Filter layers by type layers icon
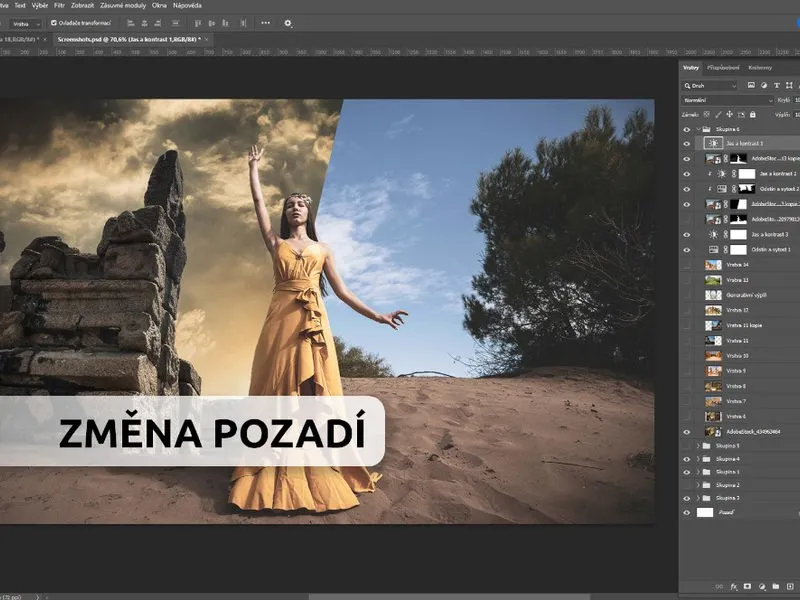The width and height of the screenshot is (800, 600). pyautogui.click(x=777, y=86)
